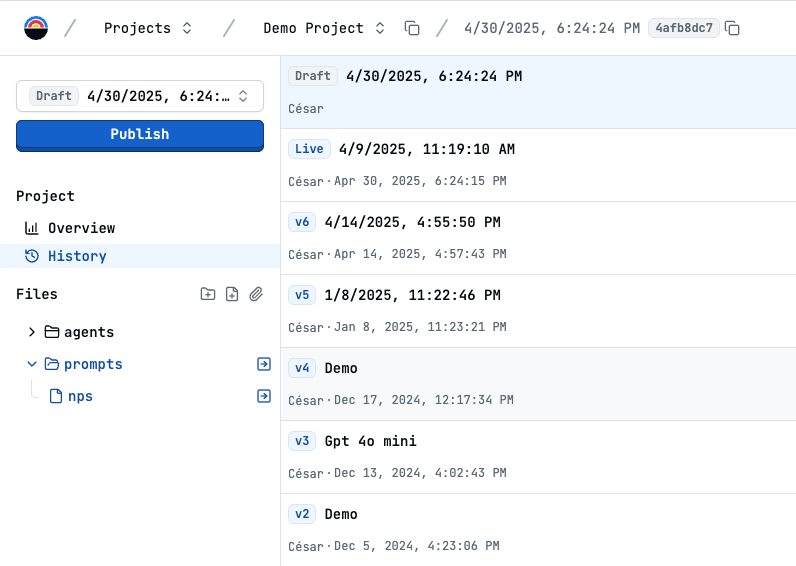The width and height of the screenshot is (796, 566).
Task: Click the v5 version badge
Action: click(x=302, y=295)
